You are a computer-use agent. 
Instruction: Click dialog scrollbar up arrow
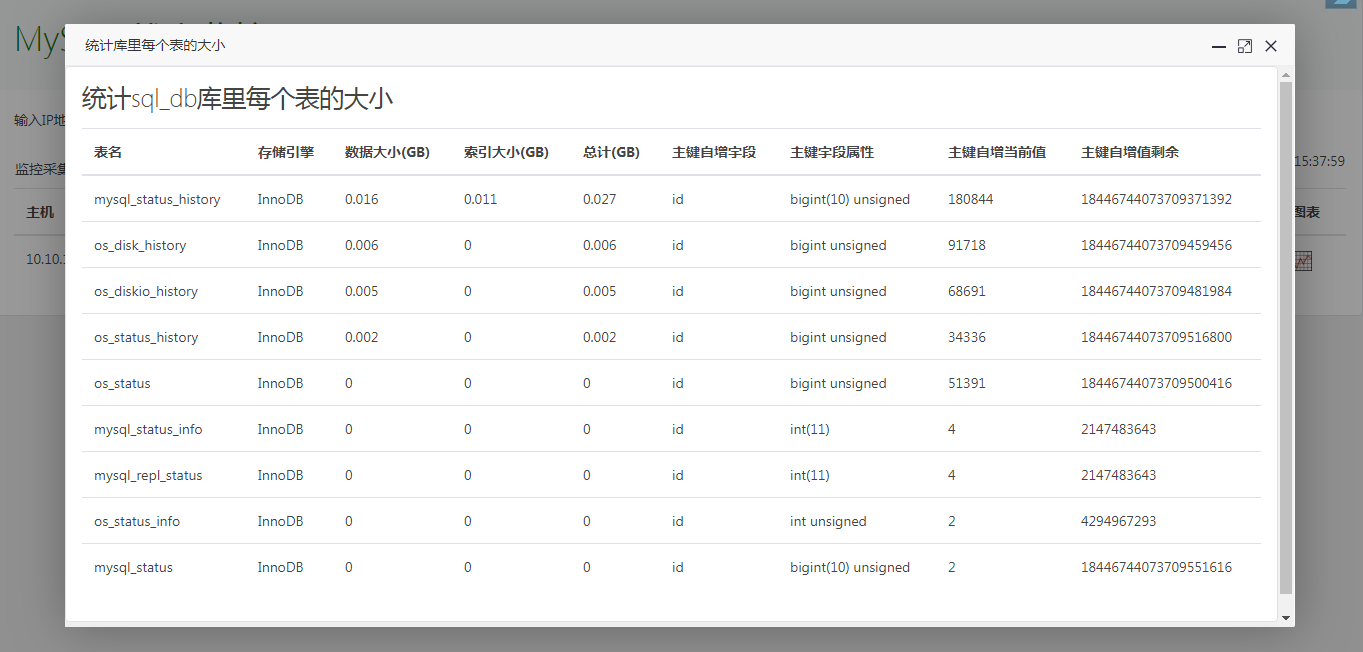coord(1286,75)
